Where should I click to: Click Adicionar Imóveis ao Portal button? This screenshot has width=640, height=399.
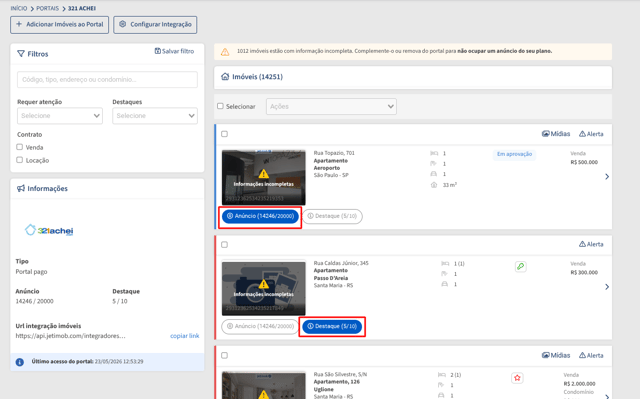tap(60, 24)
